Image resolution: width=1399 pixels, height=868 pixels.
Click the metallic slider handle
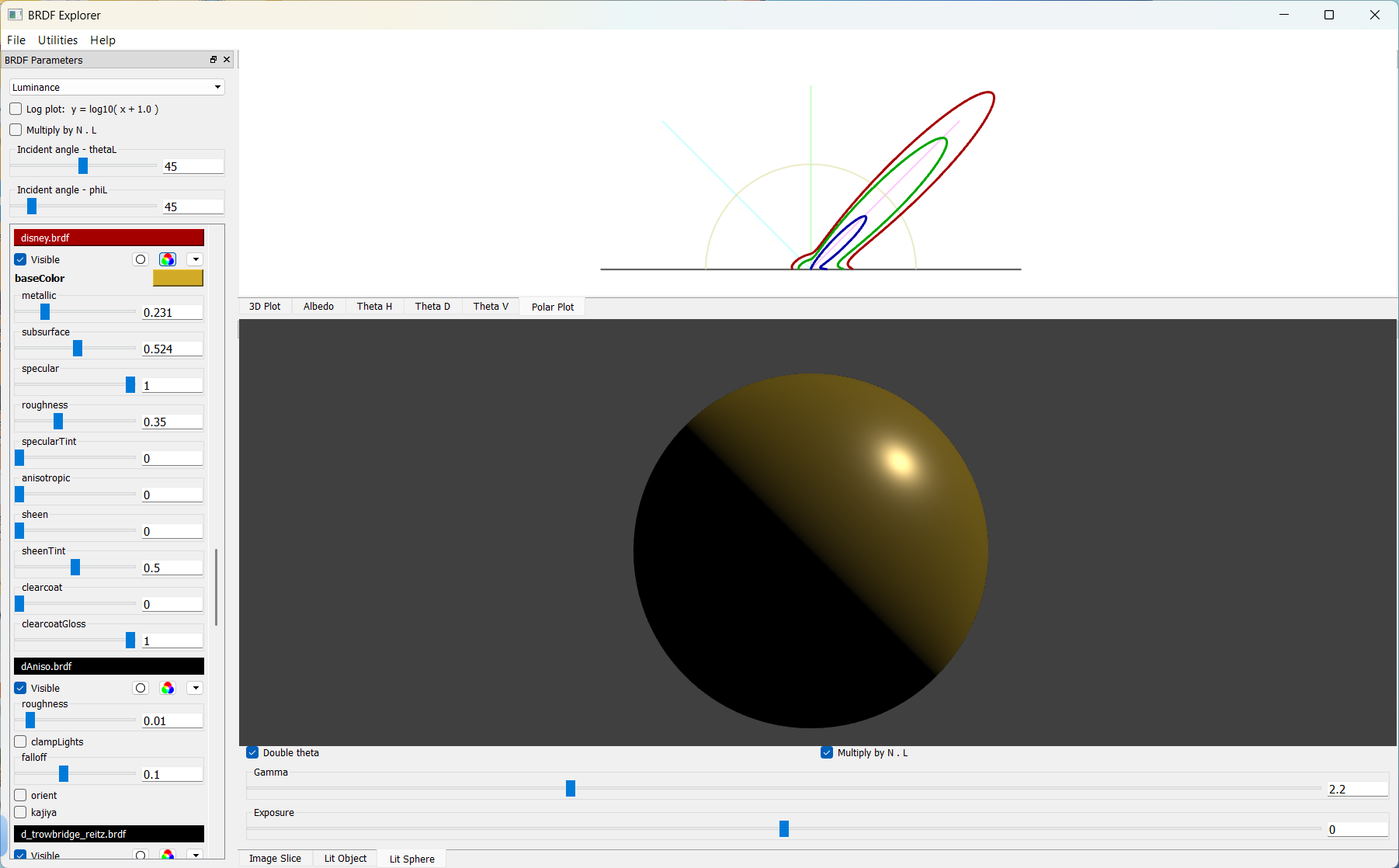(x=45, y=312)
